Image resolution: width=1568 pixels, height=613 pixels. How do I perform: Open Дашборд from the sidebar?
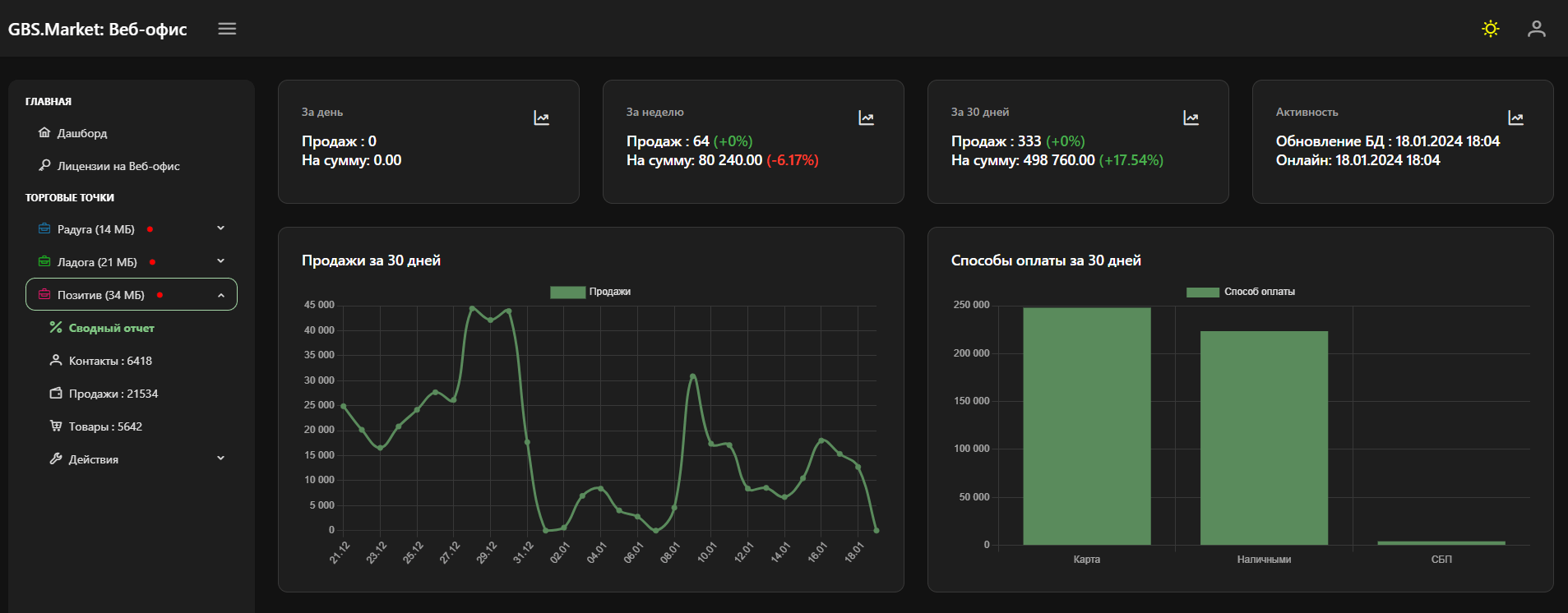click(x=81, y=133)
